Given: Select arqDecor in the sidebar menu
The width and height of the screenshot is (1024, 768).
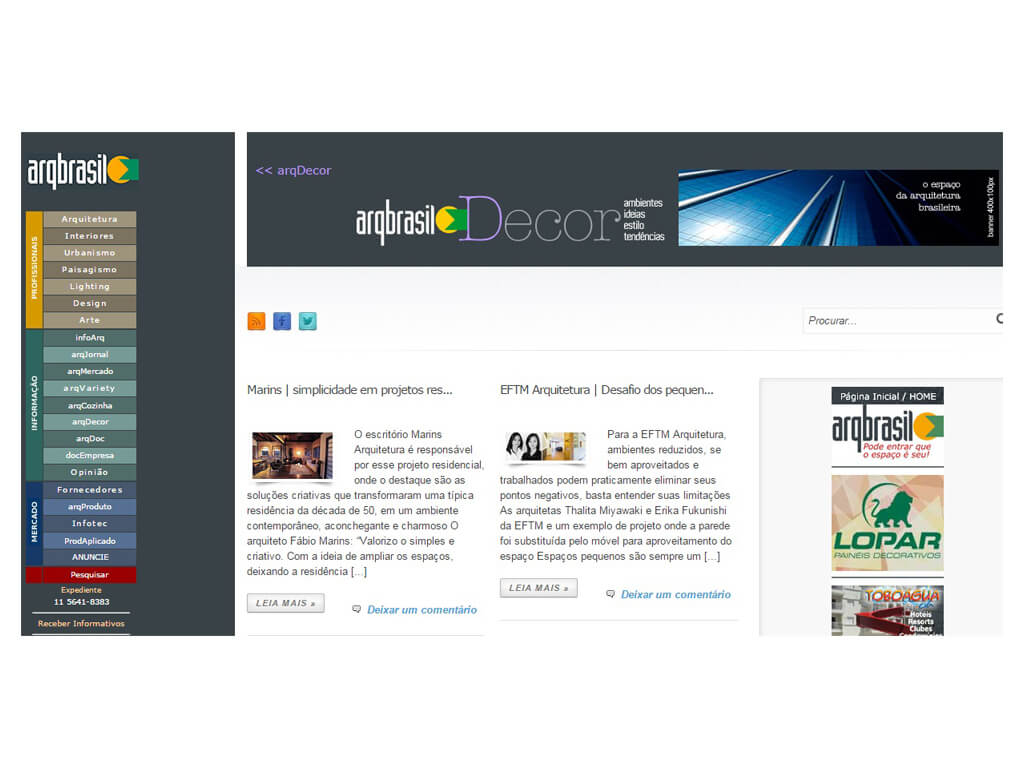Looking at the screenshot, I should coord(89,422).
